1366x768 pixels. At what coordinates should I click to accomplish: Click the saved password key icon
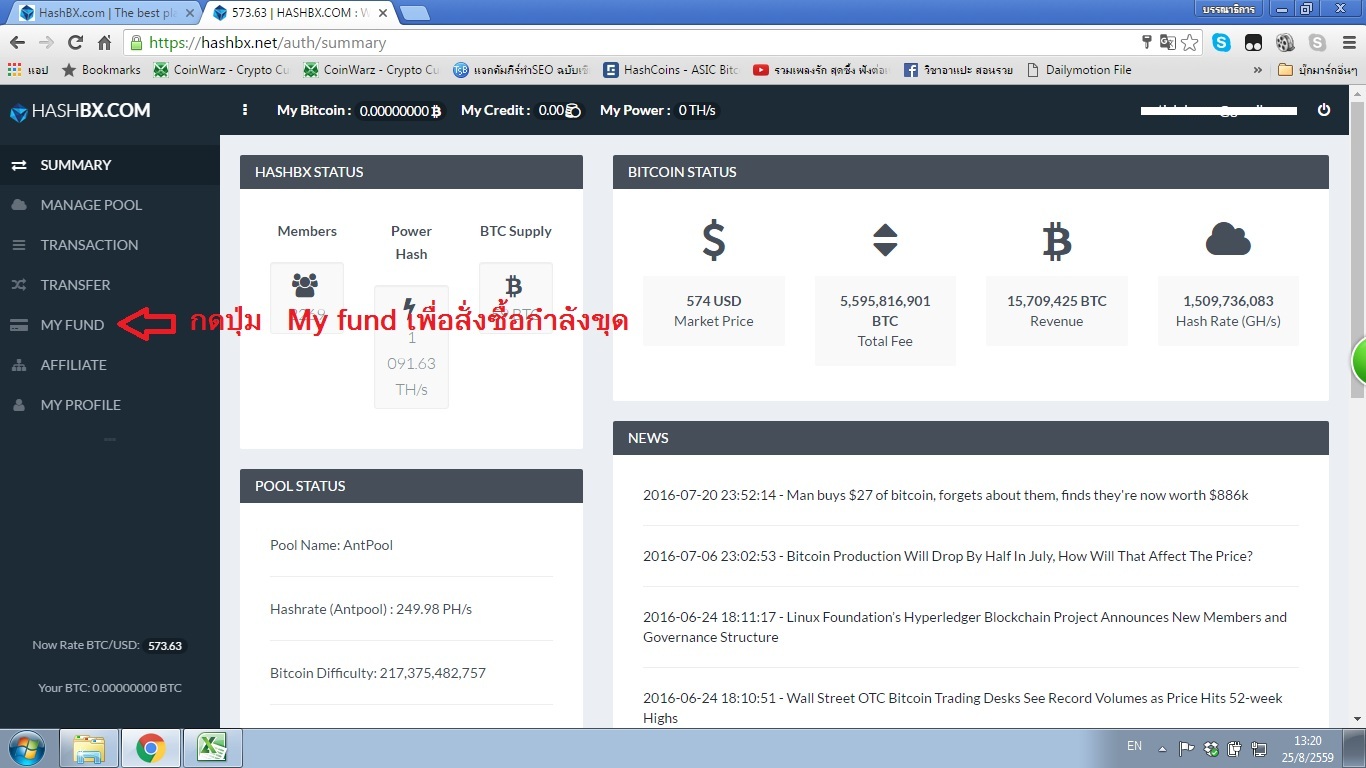[x=1147, y=42]
